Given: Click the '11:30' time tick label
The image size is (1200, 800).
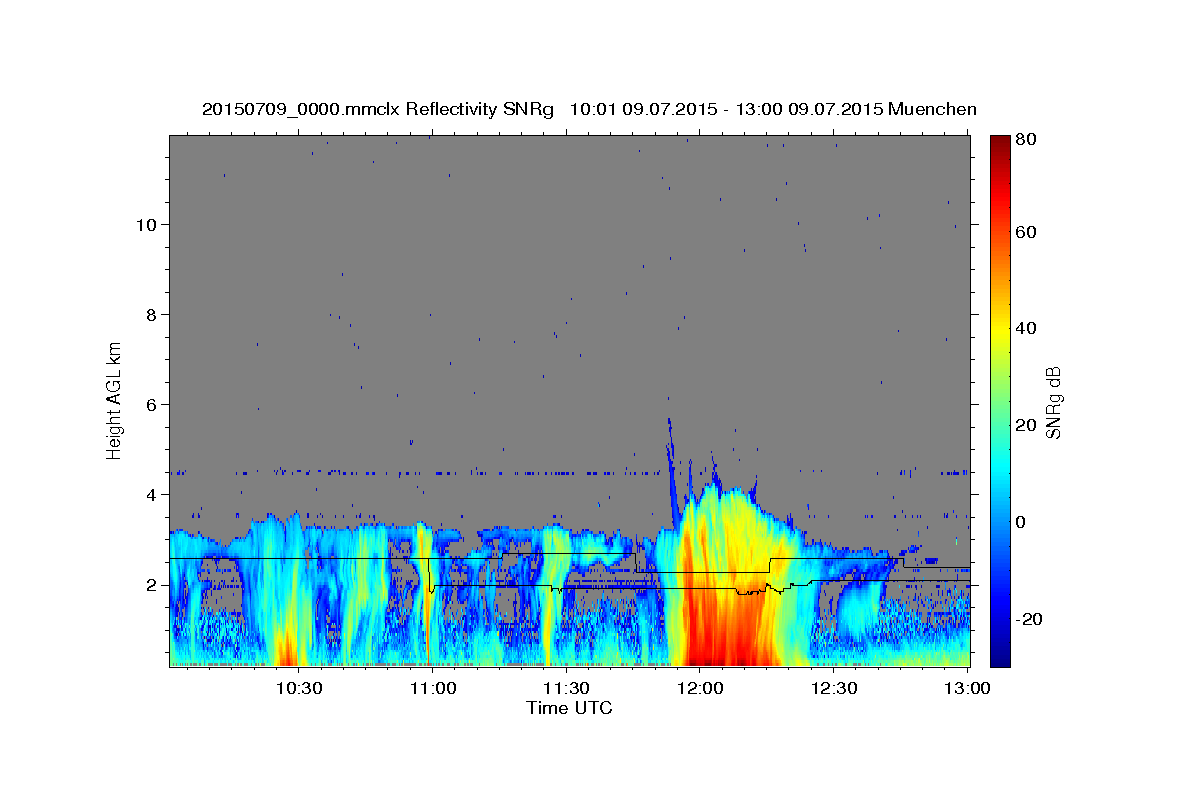Looking at the screenshot, I should click(566, 688).
